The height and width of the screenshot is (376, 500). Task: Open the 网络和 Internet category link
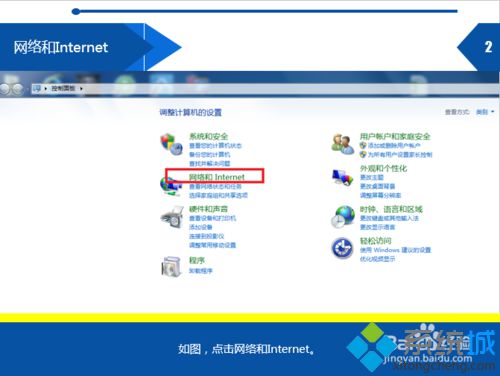tap(217, 177)
